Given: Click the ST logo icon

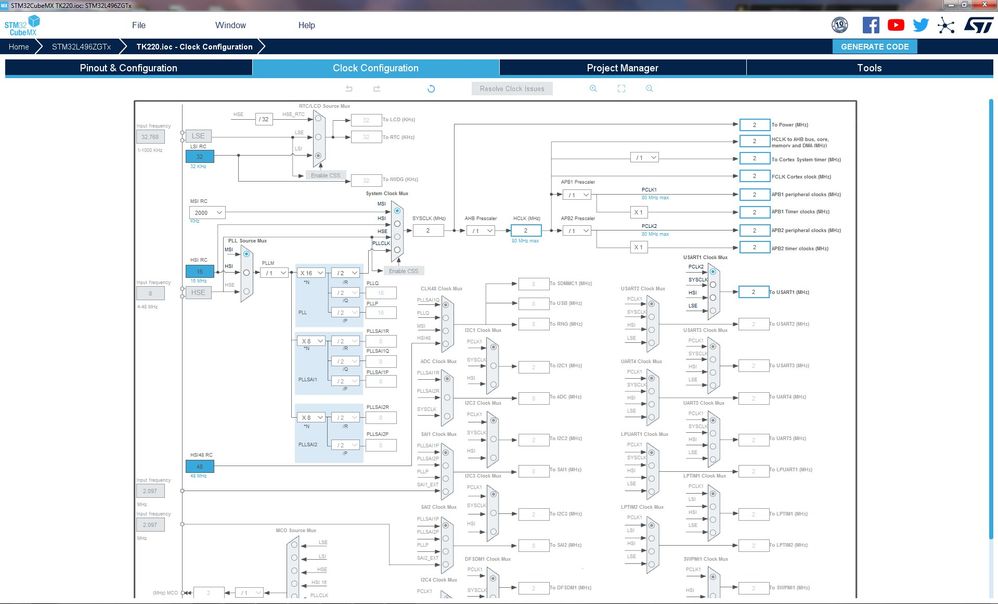Looking at the screenshot, I should pos(978,25).
